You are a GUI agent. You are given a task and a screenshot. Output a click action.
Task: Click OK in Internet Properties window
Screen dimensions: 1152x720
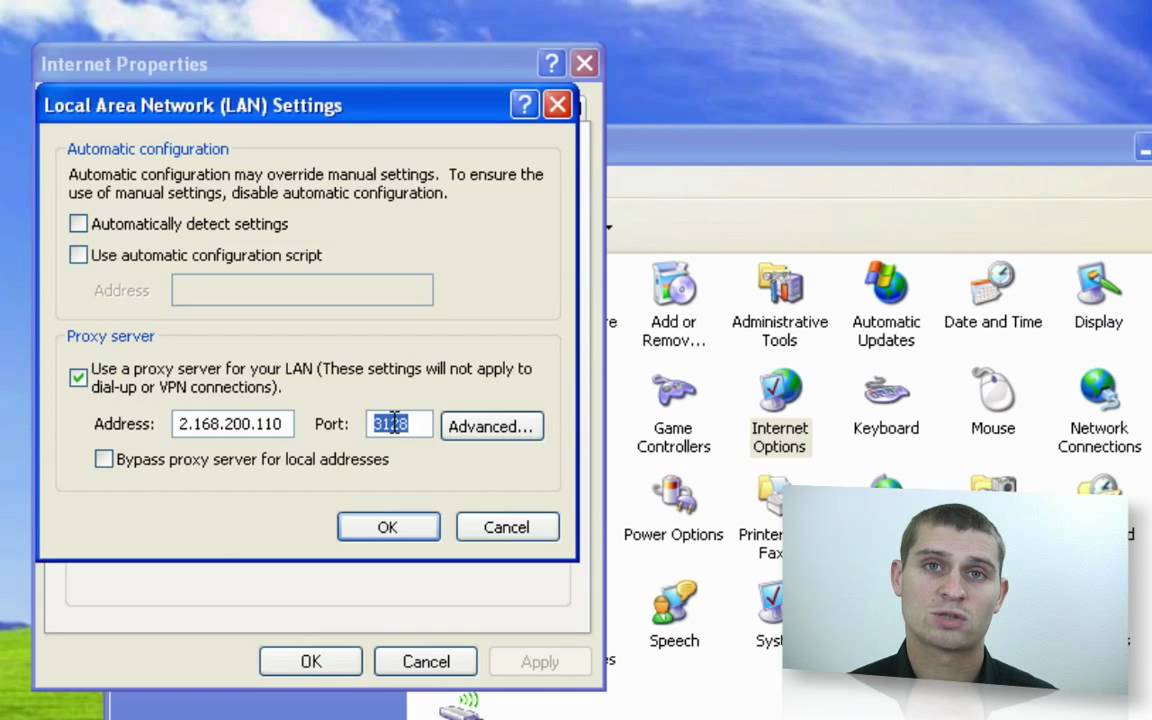point(311,661)
